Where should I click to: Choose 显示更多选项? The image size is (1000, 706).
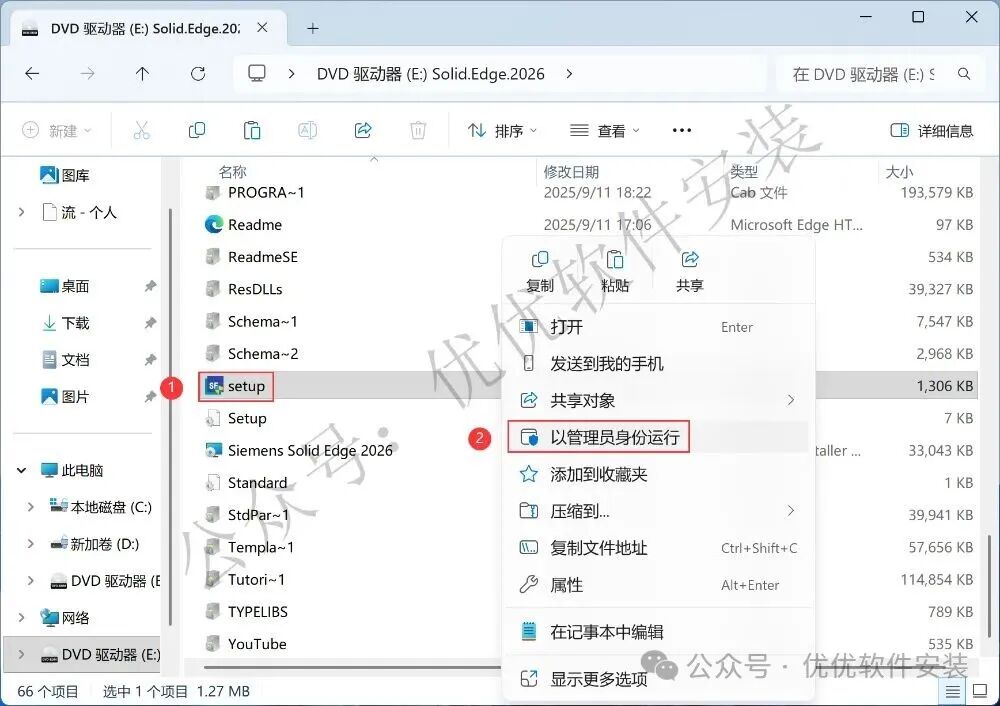tap(658, 679)
